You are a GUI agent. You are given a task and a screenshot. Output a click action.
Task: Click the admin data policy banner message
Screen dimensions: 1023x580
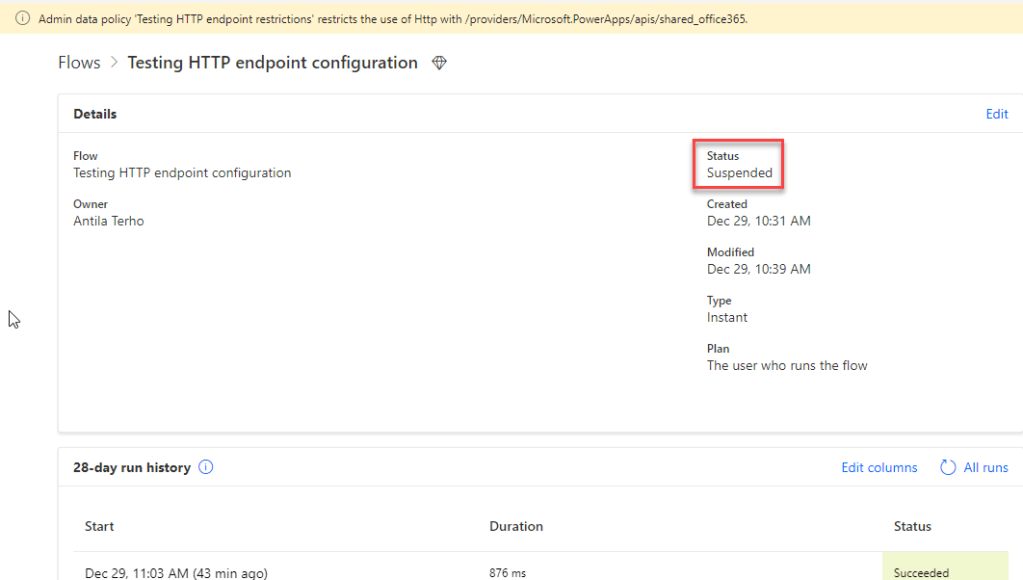(392, 19)
